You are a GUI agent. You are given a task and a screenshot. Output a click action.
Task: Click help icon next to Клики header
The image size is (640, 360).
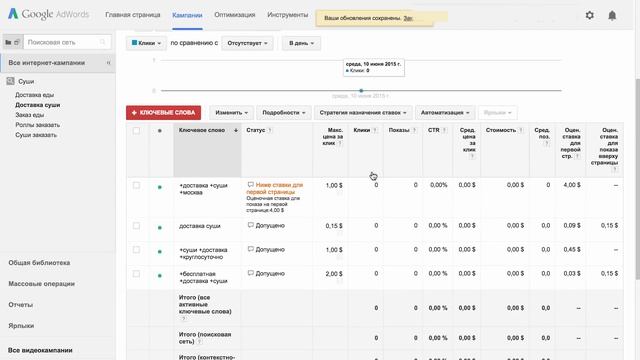[375, 130]
